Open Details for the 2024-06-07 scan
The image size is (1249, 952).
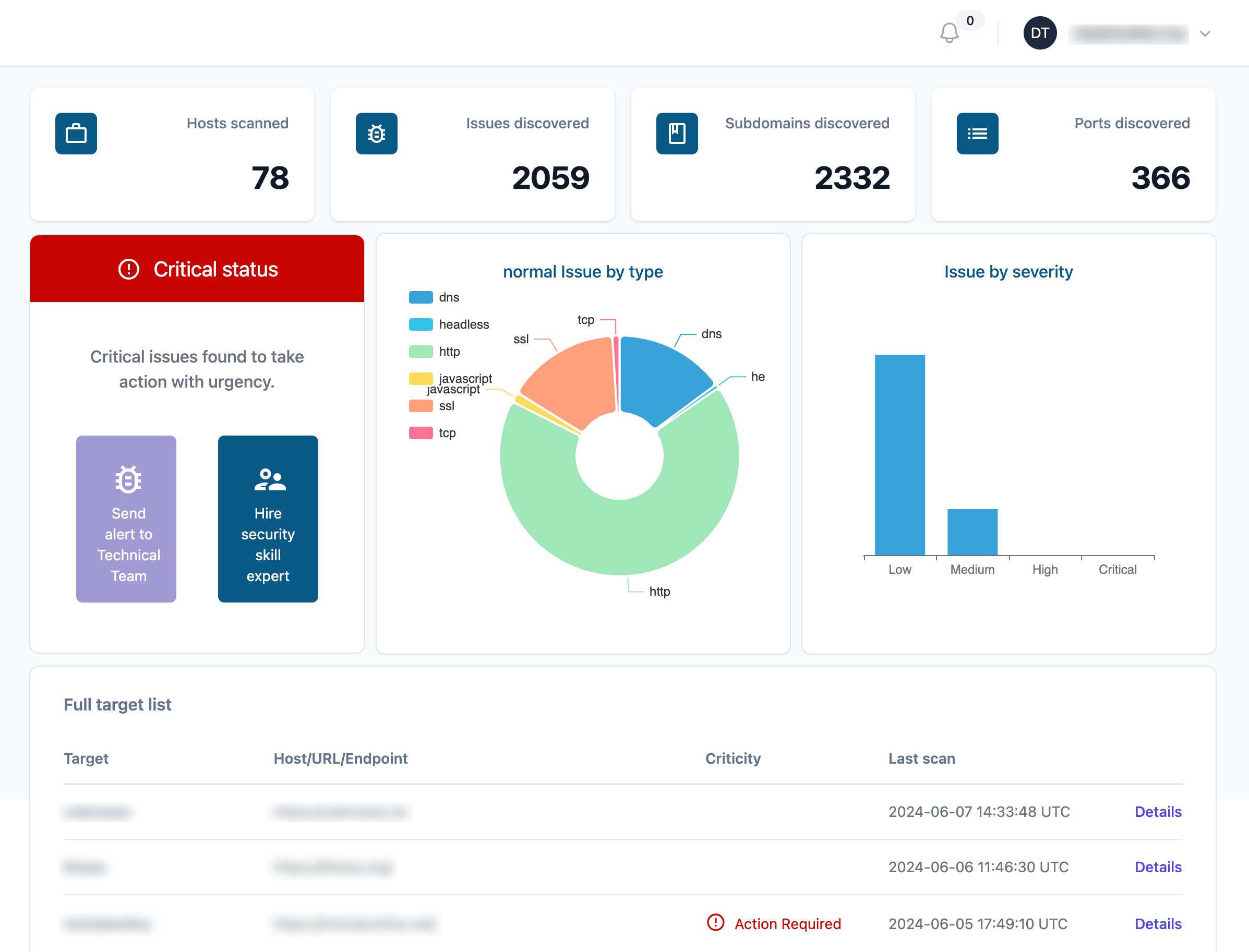[1158, 812]
